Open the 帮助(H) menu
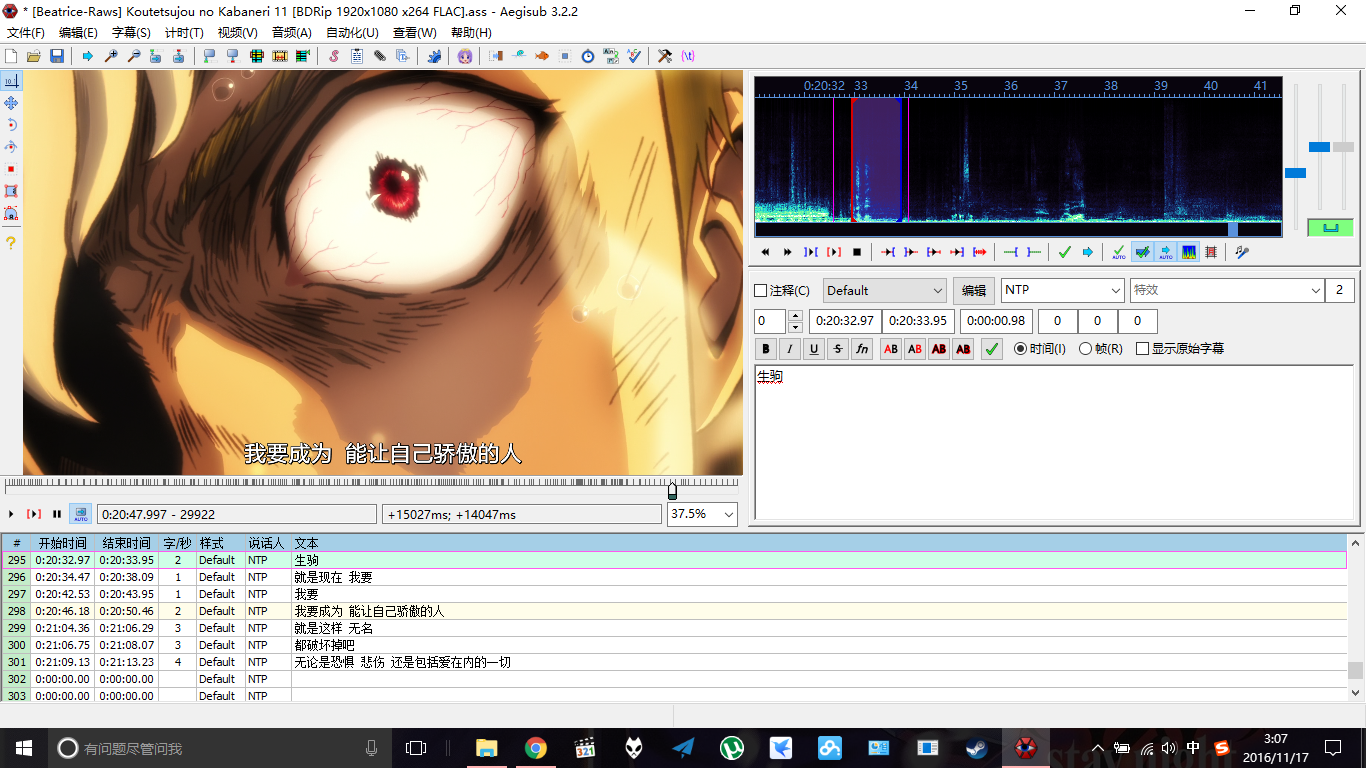The width and height of the screenshot is (1366, 768). click(471, 33)
